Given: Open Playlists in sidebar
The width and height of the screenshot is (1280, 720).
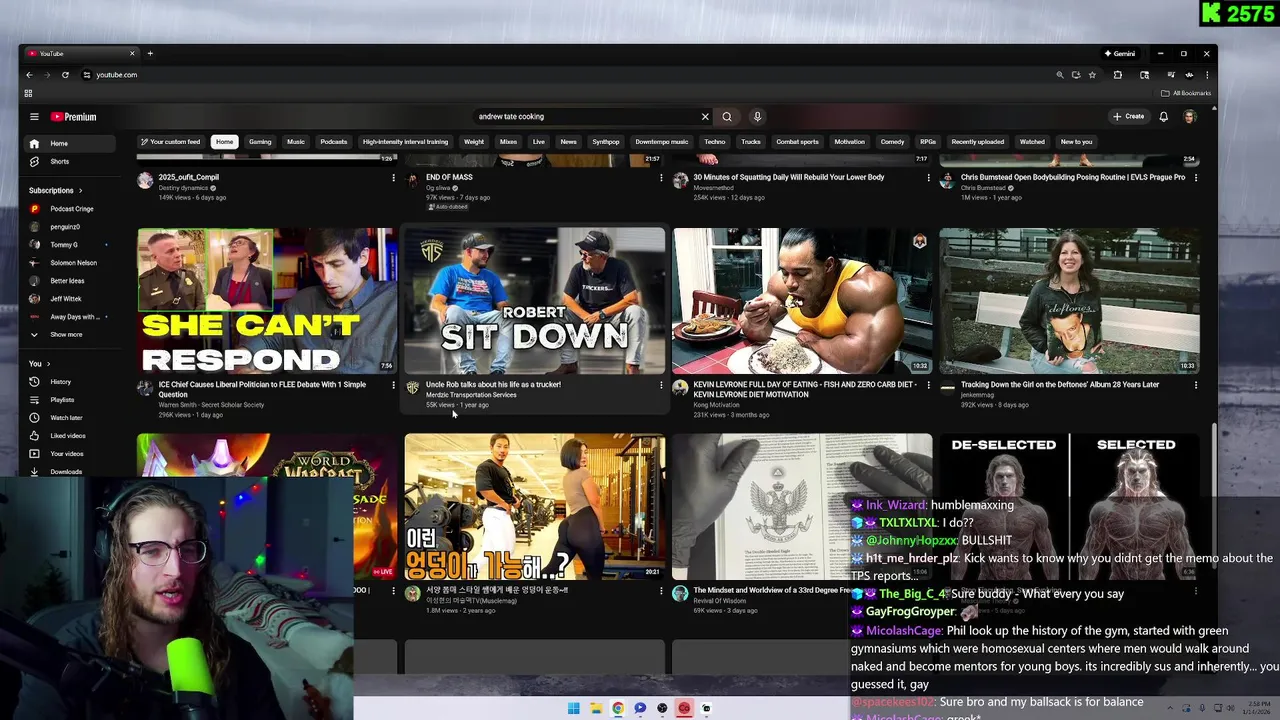Looking at the screenshot, I should [x=68, y=400].
